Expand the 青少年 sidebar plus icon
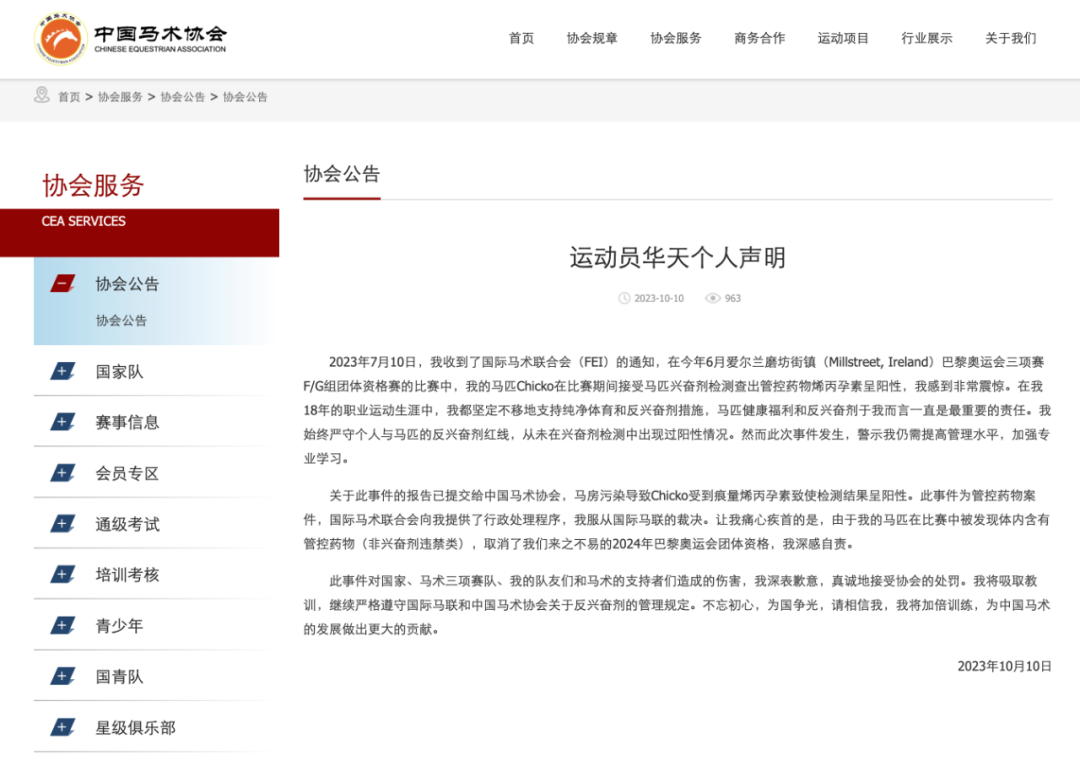The width and height of the screenshot is (1080, 761). point(63,625)
